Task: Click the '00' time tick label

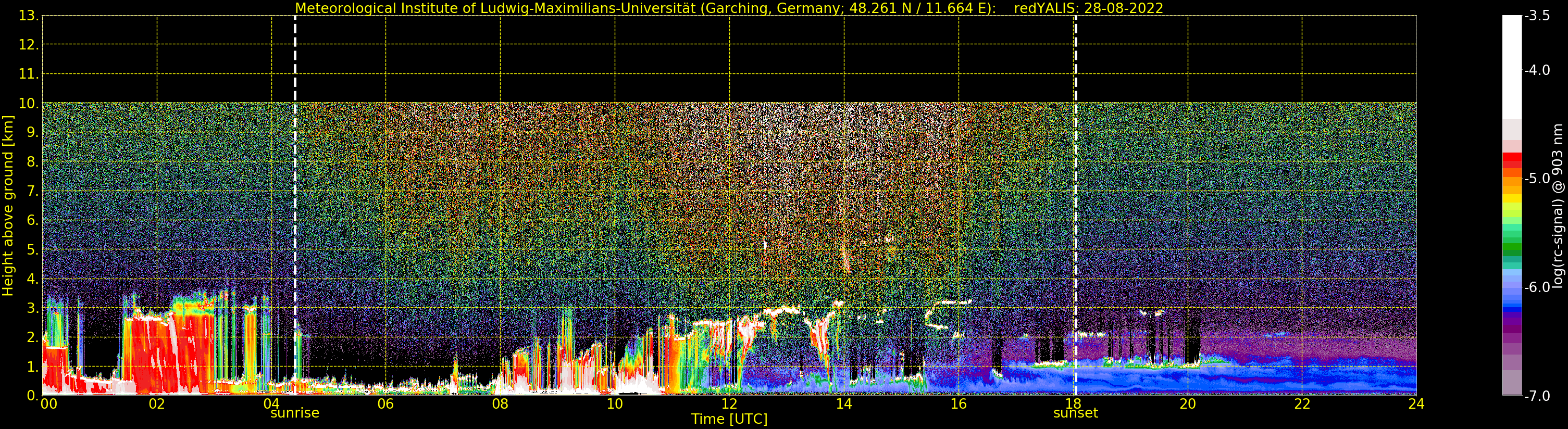Action: [48, 404]
